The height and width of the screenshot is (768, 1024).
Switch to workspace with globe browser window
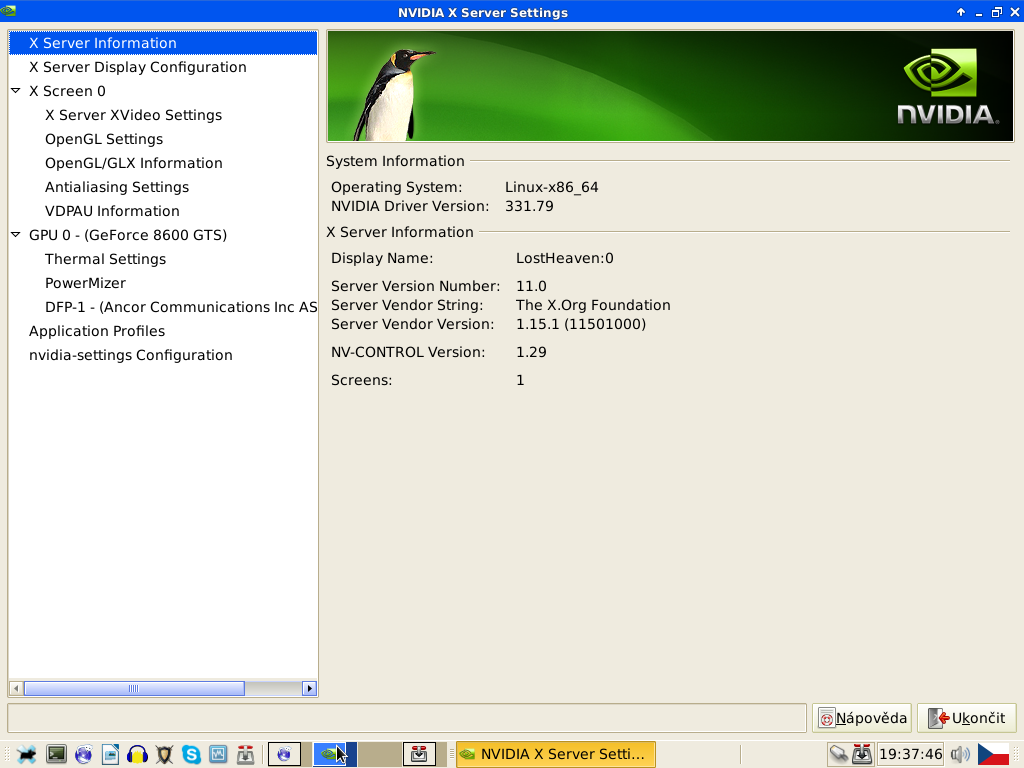point(285,754)
